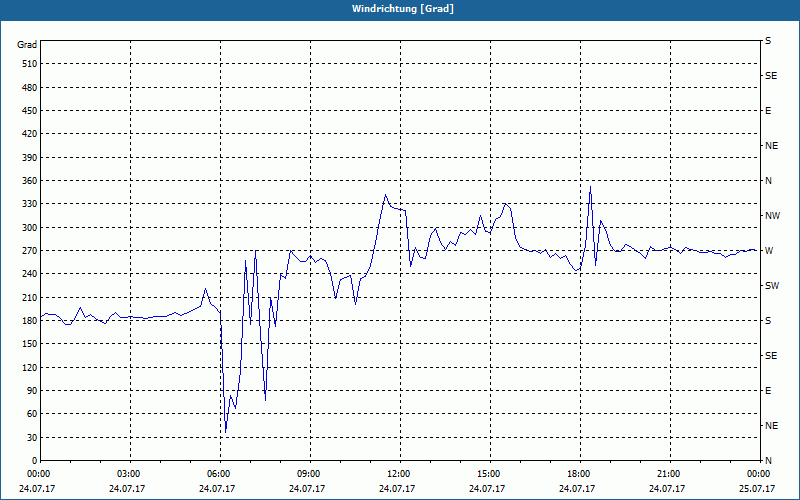Viewport: 800px width, 500px height.
Task: Click the E compass label beside 90 gridline
Action: pos(768,391)
